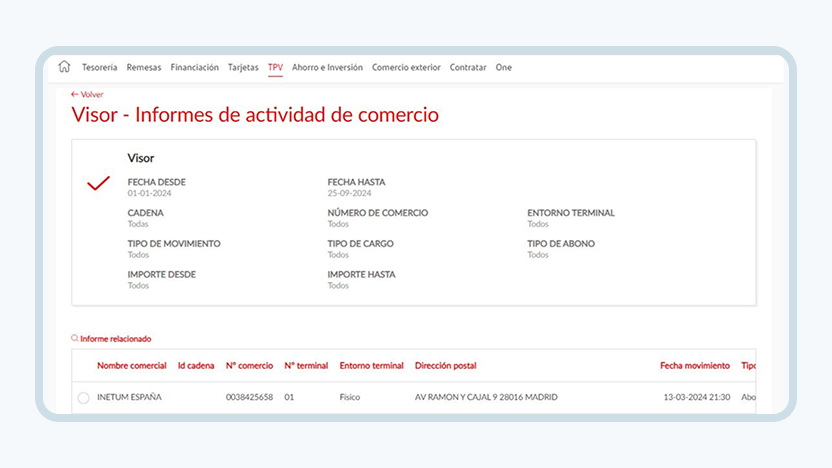The image size is (832, 468).
Task: Click the INETUM ESPAÑA cell
Action: click(x=129, y=397)
